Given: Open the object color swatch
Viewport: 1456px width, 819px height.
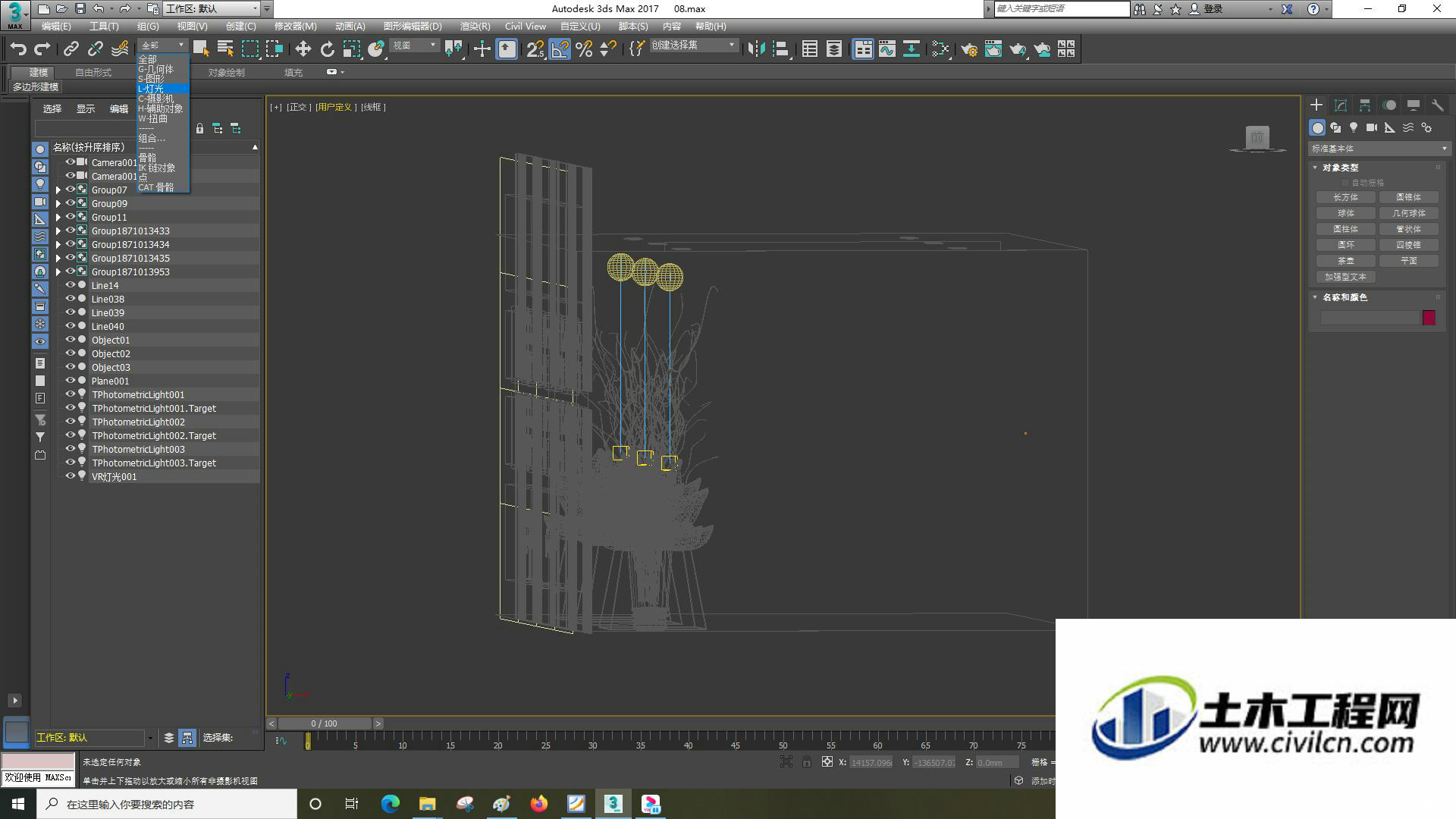Looking at the screenshot, I should [x=1429, y=318].
